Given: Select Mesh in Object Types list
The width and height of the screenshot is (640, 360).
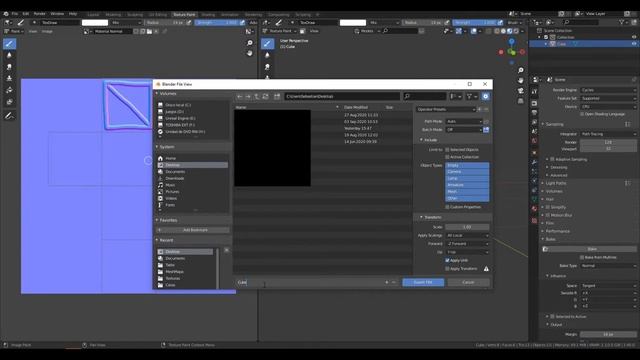Looking at the screenshot, I should pyautogui.click(x=467, y=191).
